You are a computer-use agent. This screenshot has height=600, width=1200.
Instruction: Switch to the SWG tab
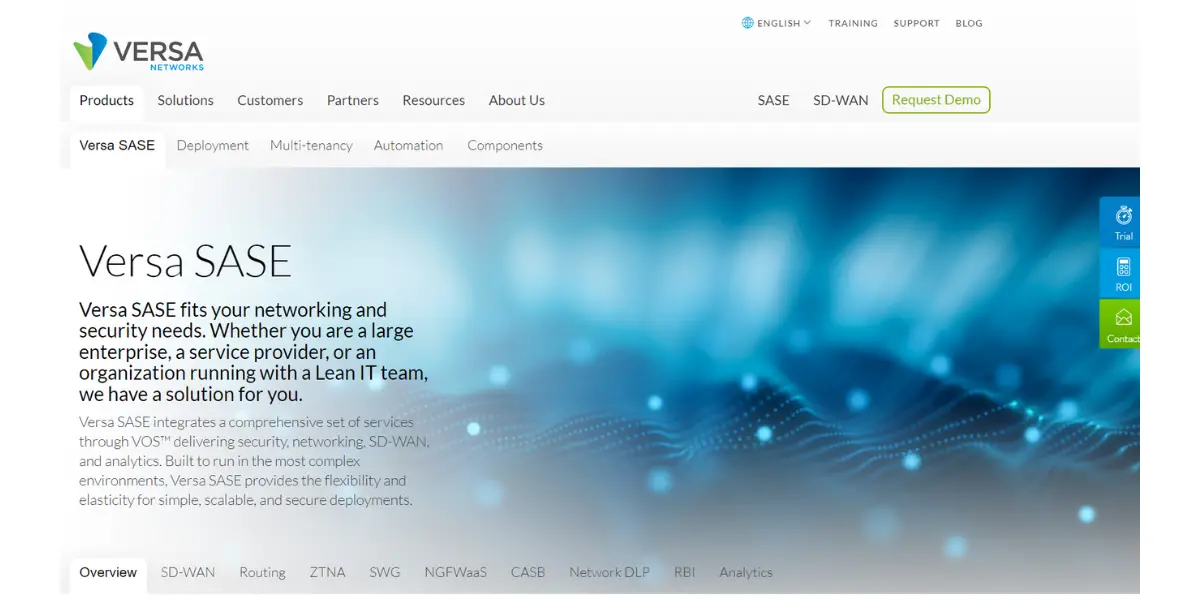(x=385, y=572)
